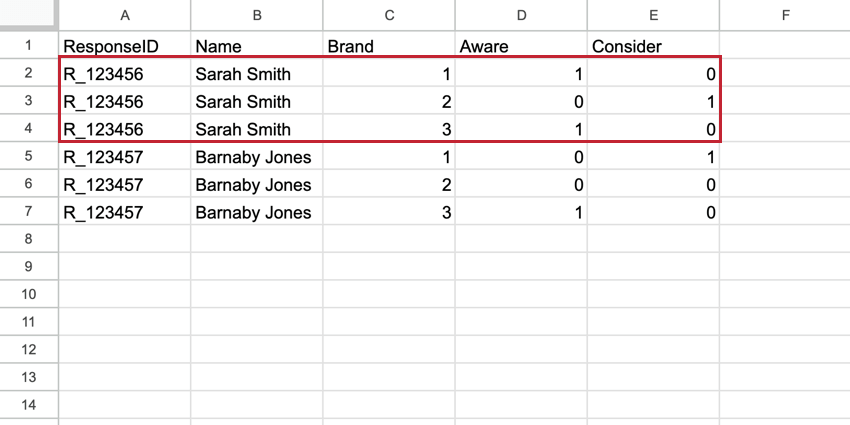The image size is (850, 425).
Task: Select the Aware header cell
Action: pos(521,46)
